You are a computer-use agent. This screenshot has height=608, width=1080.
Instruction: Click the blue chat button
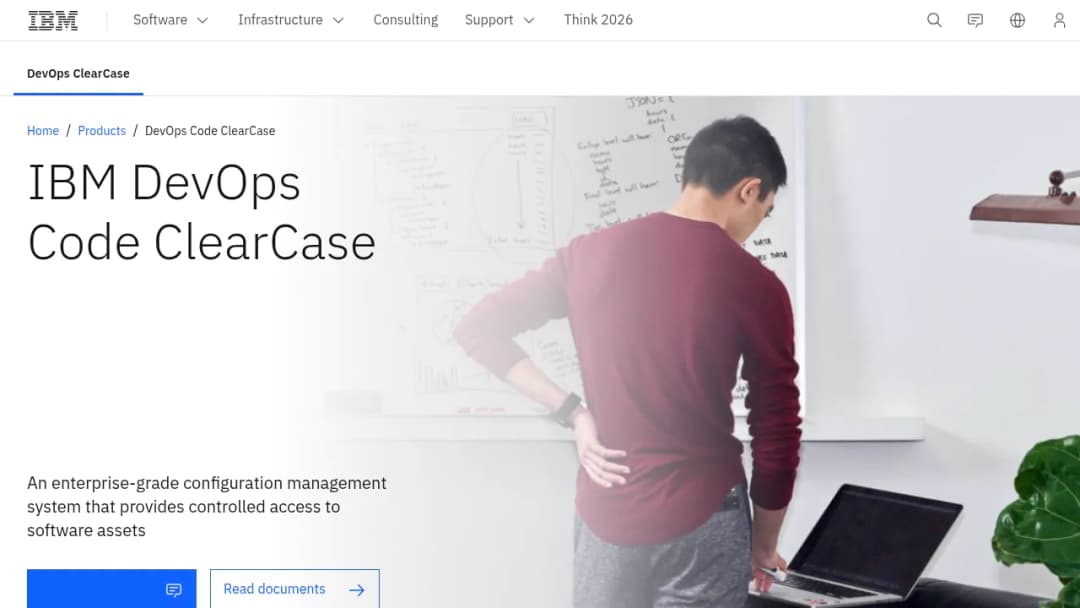(x=112, y=589)
